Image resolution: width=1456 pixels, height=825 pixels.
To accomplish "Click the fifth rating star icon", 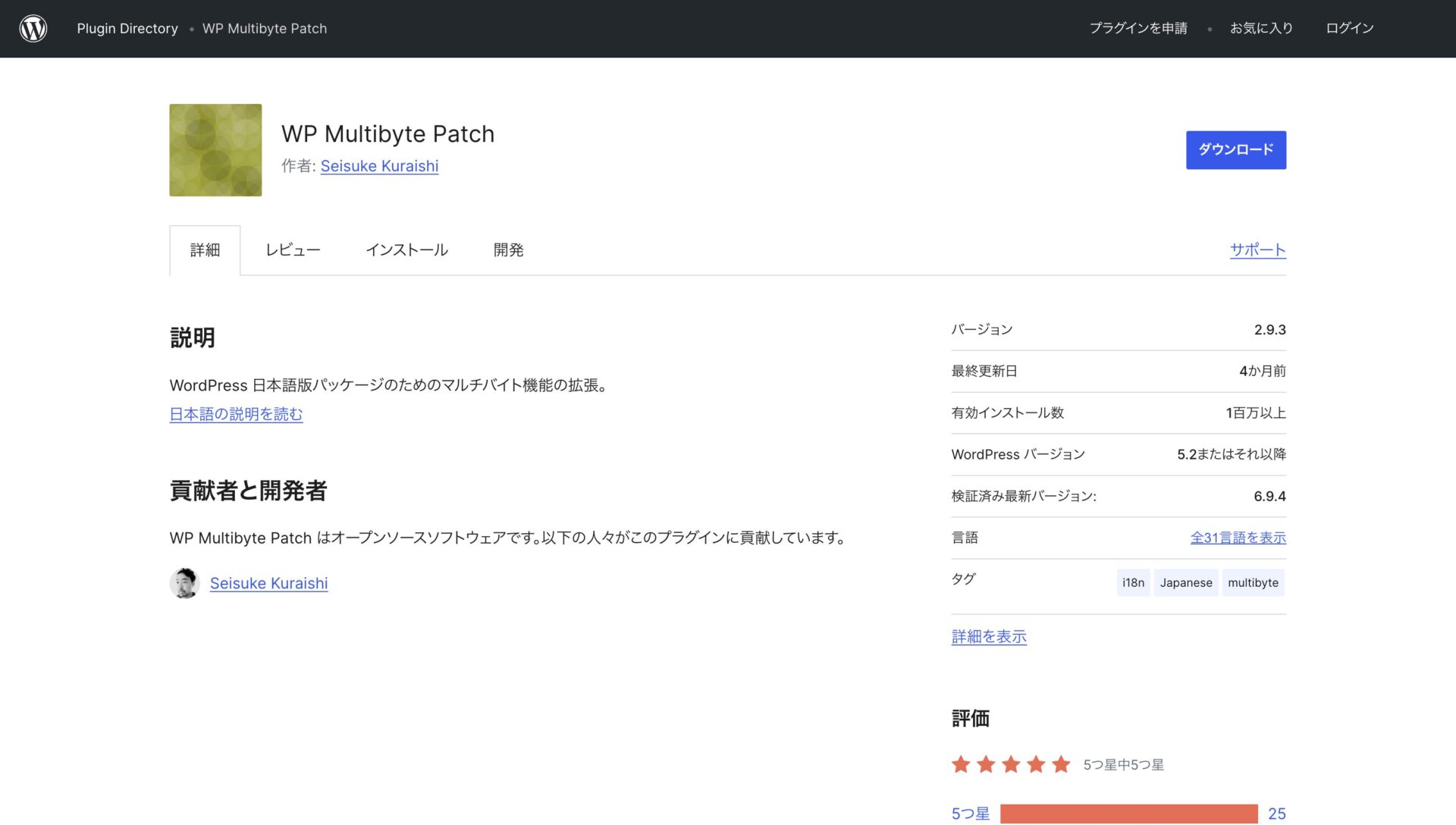I will tap(1061, 764).
